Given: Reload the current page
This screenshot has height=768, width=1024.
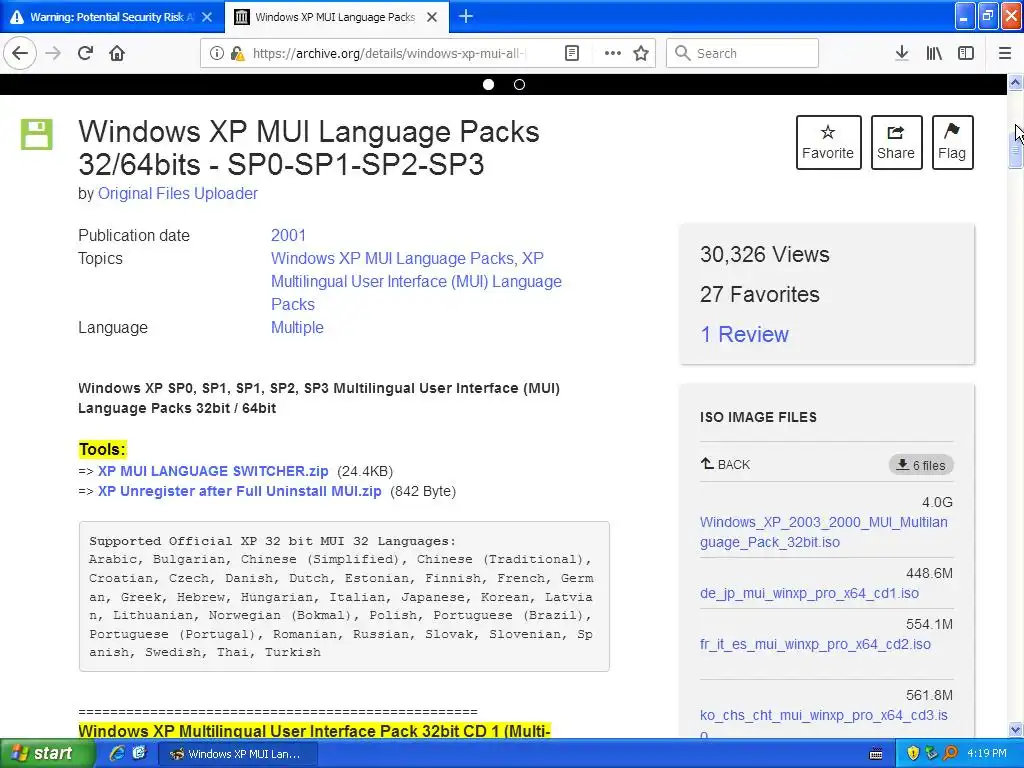Looking at the screenshot, I should (86, 53).
